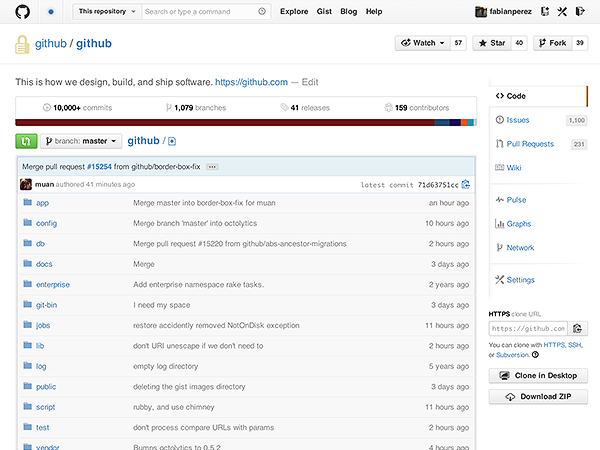The image size is (600, 450).
Task: Click the watchers count 57
Action: coord(458,43)
